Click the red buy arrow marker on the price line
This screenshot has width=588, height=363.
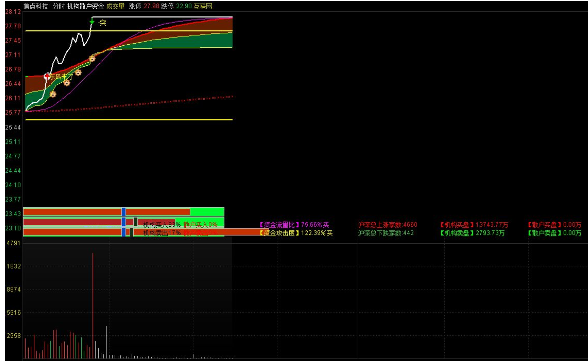[x=47, y=76]
